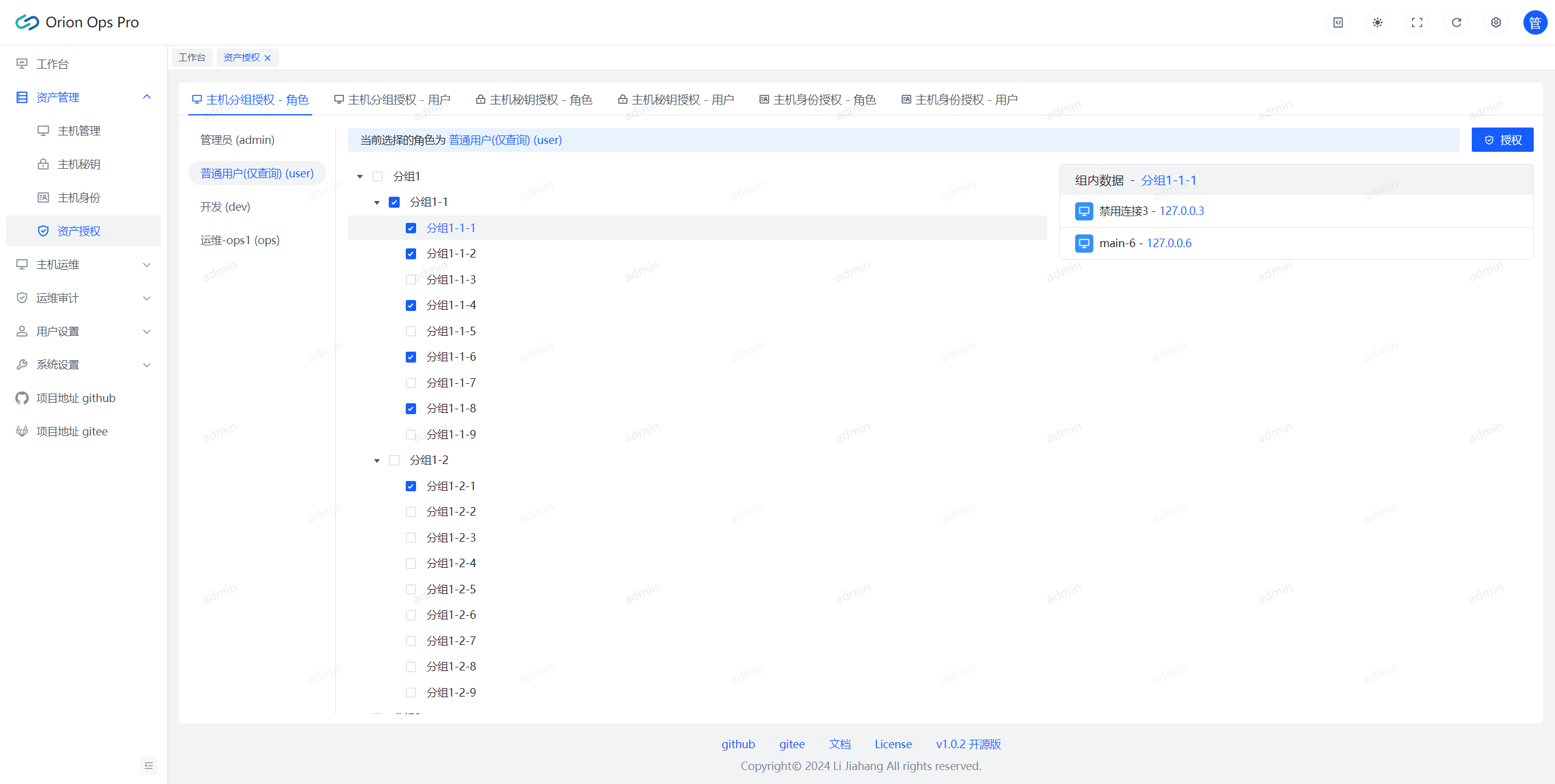Toggle checkbox for 分组1-2-1
This screenshot has height=784, width=1555.
tap(411, 486)
